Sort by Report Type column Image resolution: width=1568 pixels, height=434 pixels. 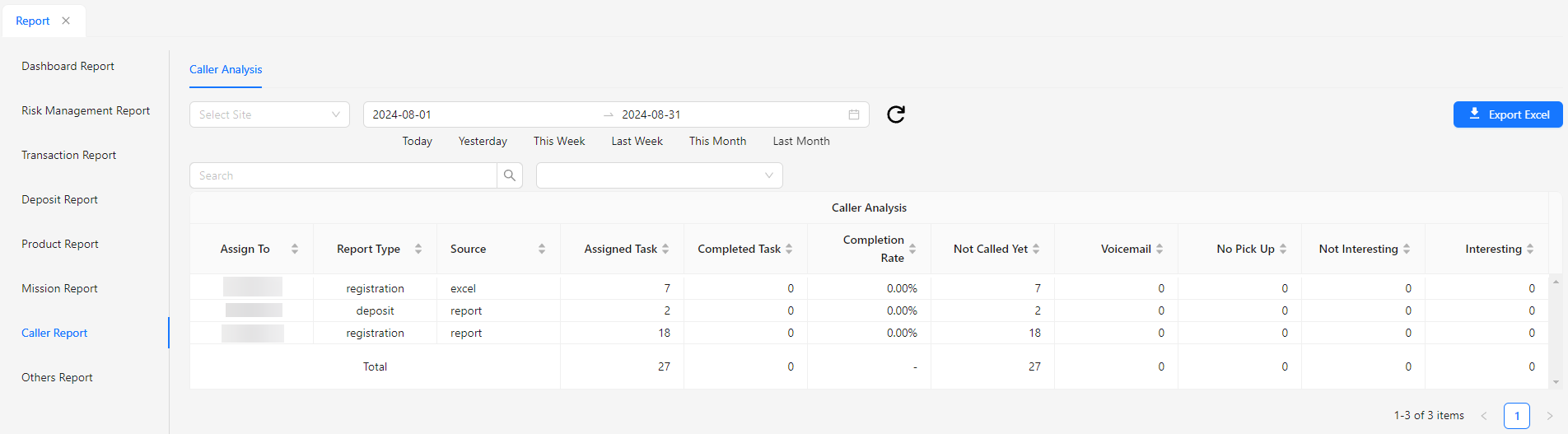pyautogui.click(x=418, y=249)
